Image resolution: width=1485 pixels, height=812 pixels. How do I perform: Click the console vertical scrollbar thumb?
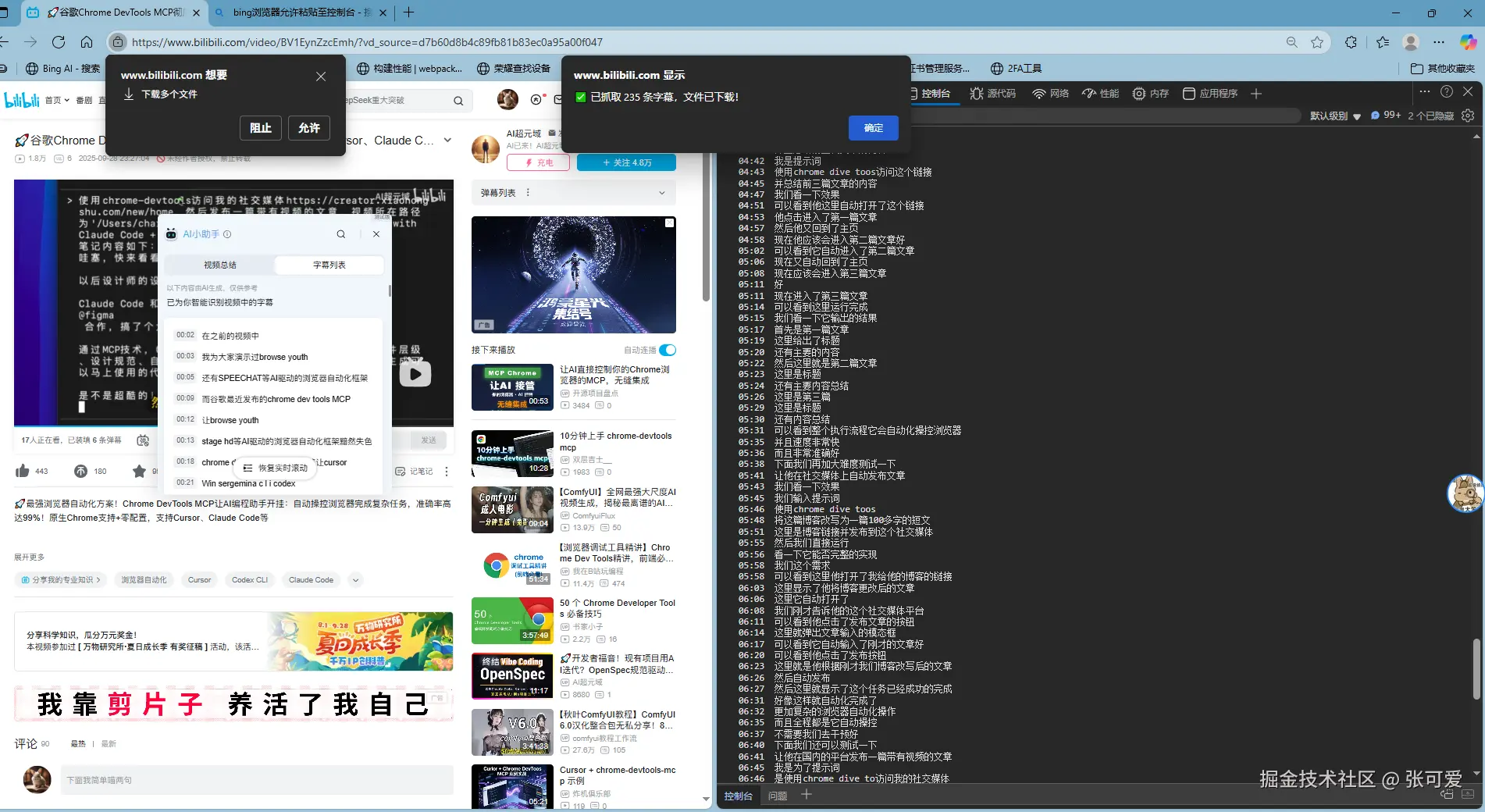point(1476,669)
